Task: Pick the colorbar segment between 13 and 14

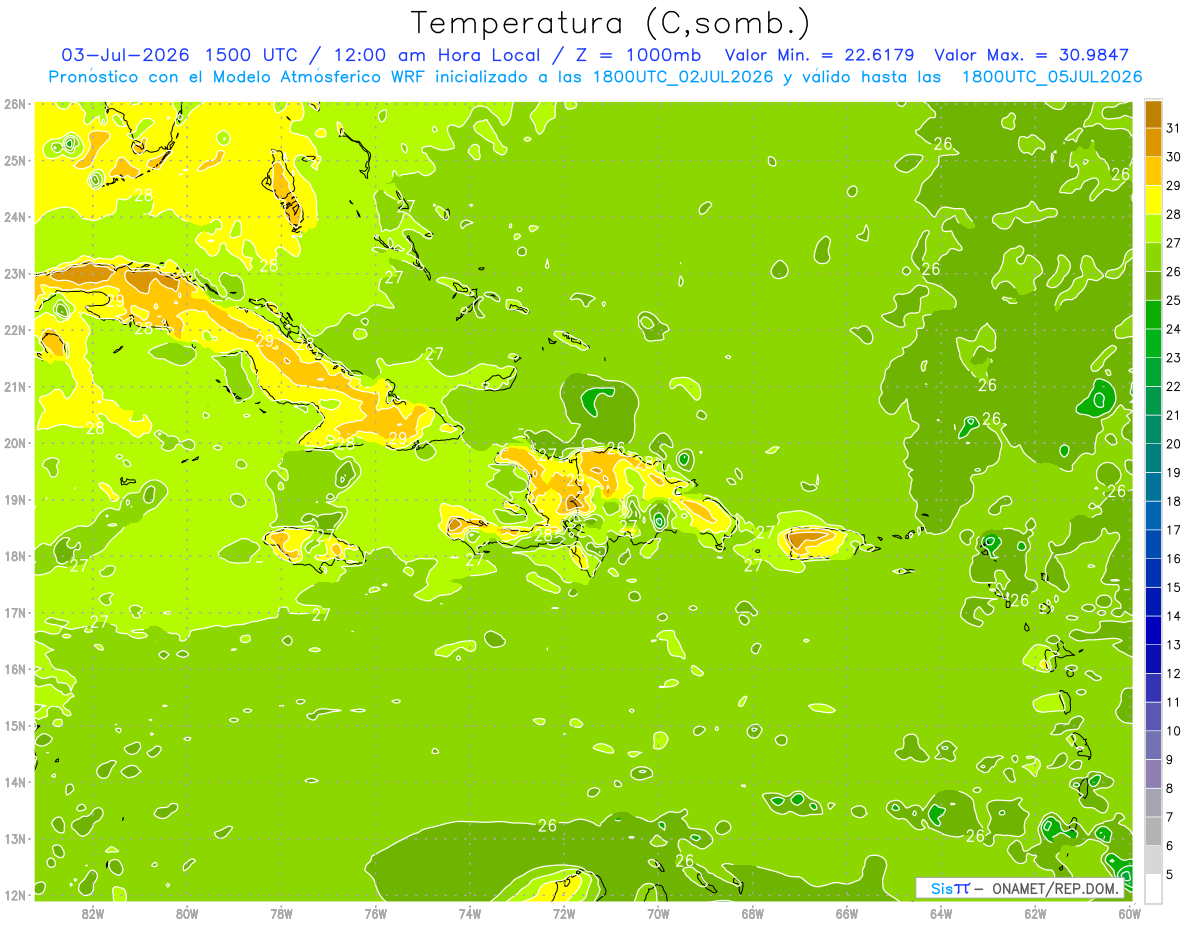Action: point(1153,629)
